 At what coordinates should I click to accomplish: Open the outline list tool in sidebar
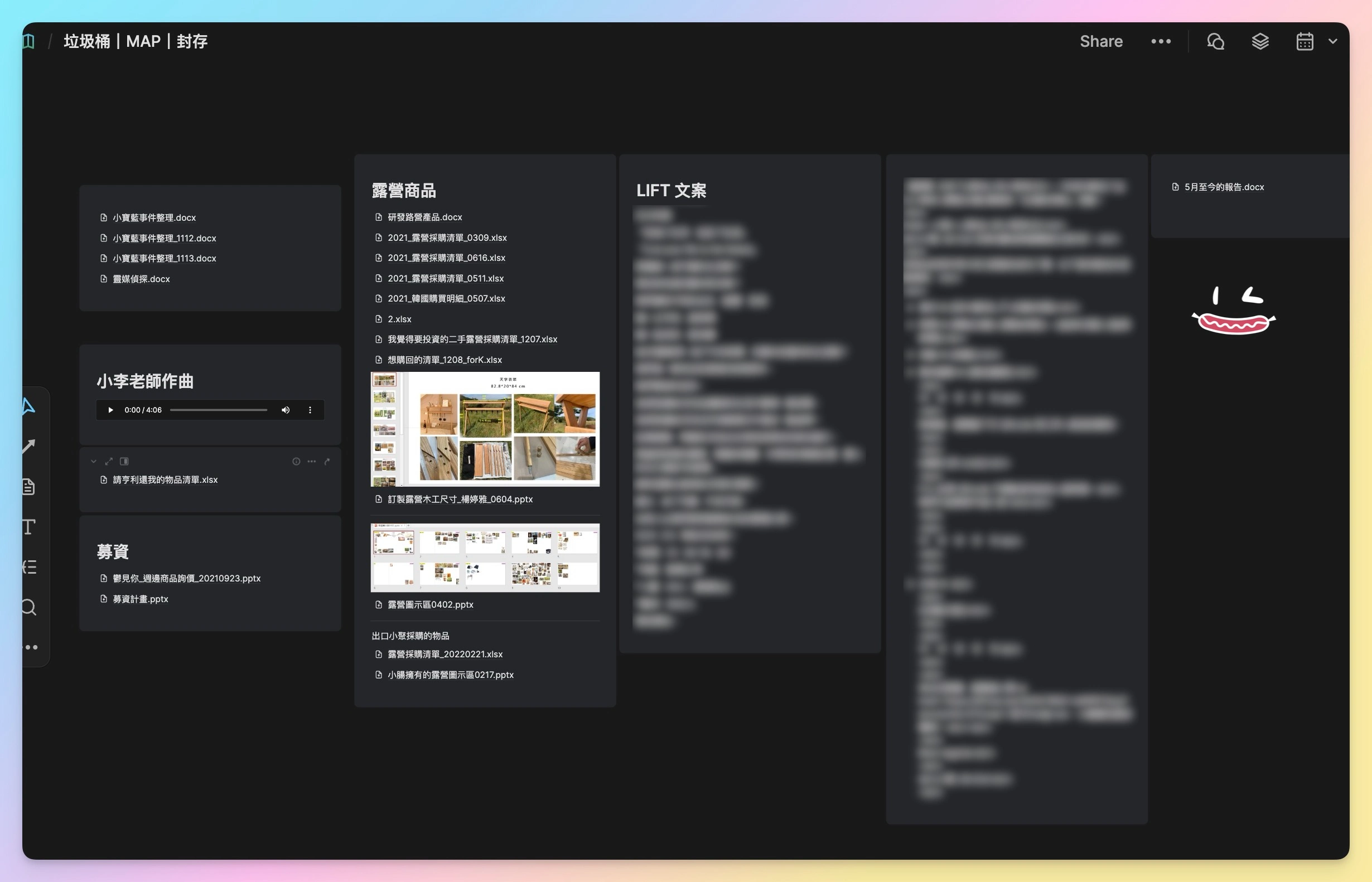[28, 567]
